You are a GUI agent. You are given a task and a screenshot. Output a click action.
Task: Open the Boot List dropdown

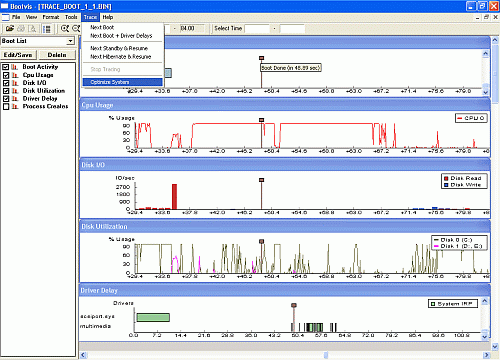click(70, 41)
